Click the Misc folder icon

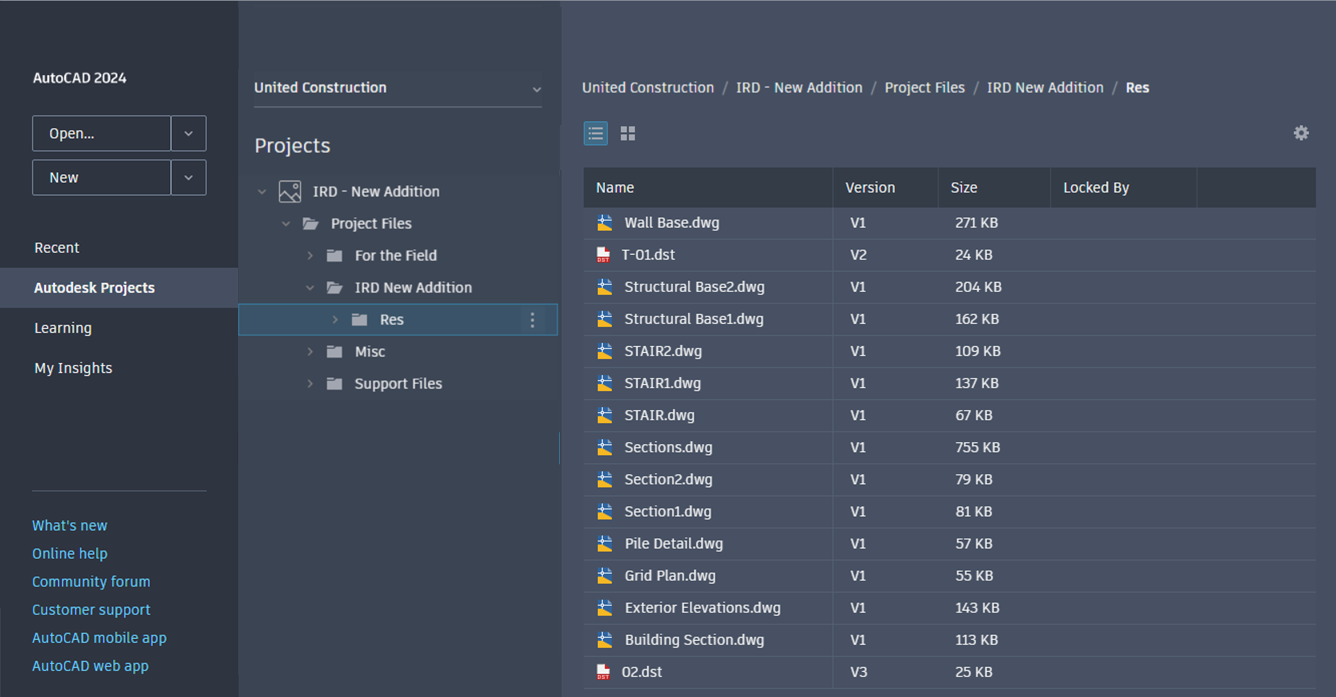point(335,352)
